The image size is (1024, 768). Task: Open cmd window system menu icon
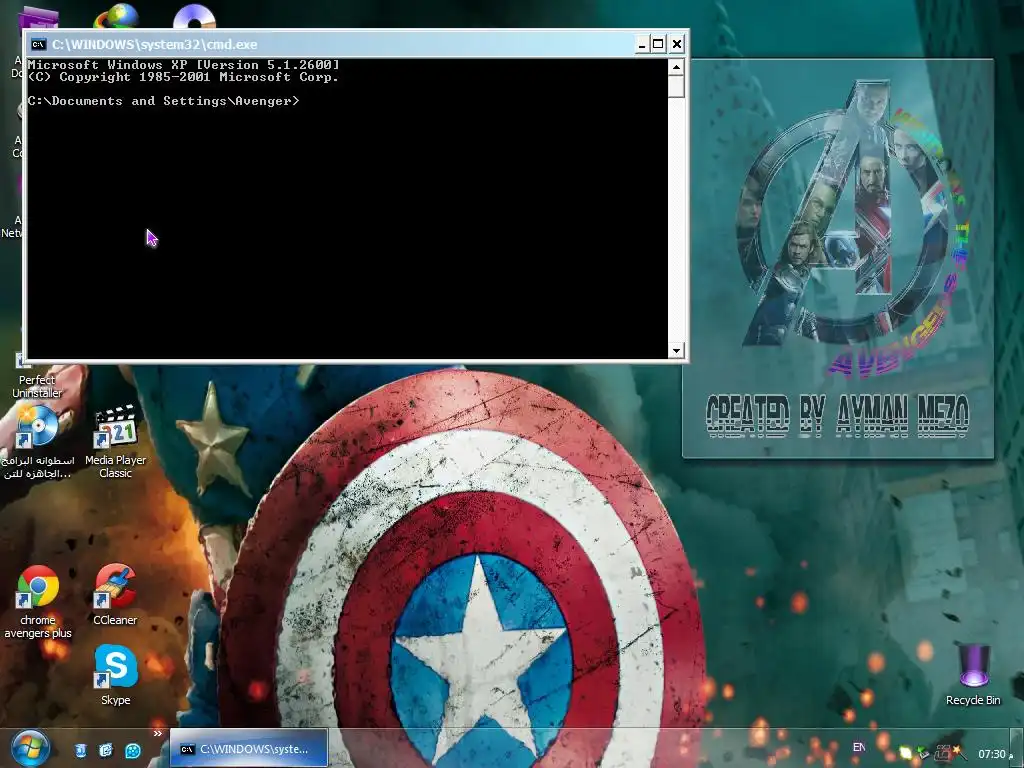(39, 44)
